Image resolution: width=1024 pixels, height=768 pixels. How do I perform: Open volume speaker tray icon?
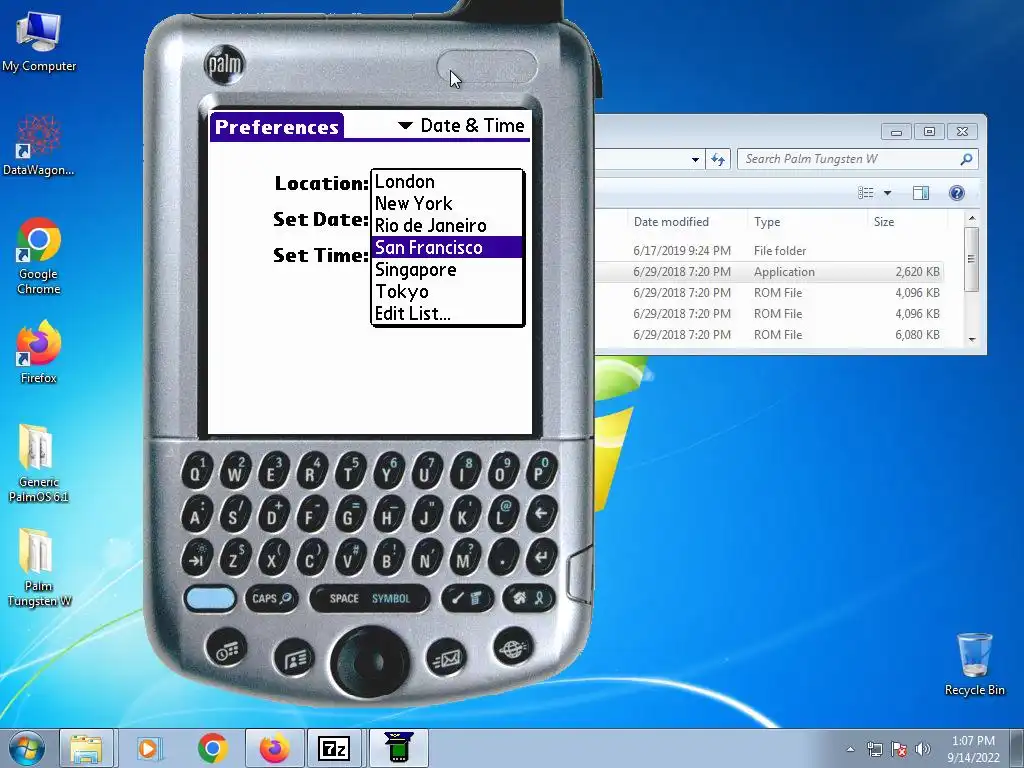pyautogui.click(x=923, y=749)
